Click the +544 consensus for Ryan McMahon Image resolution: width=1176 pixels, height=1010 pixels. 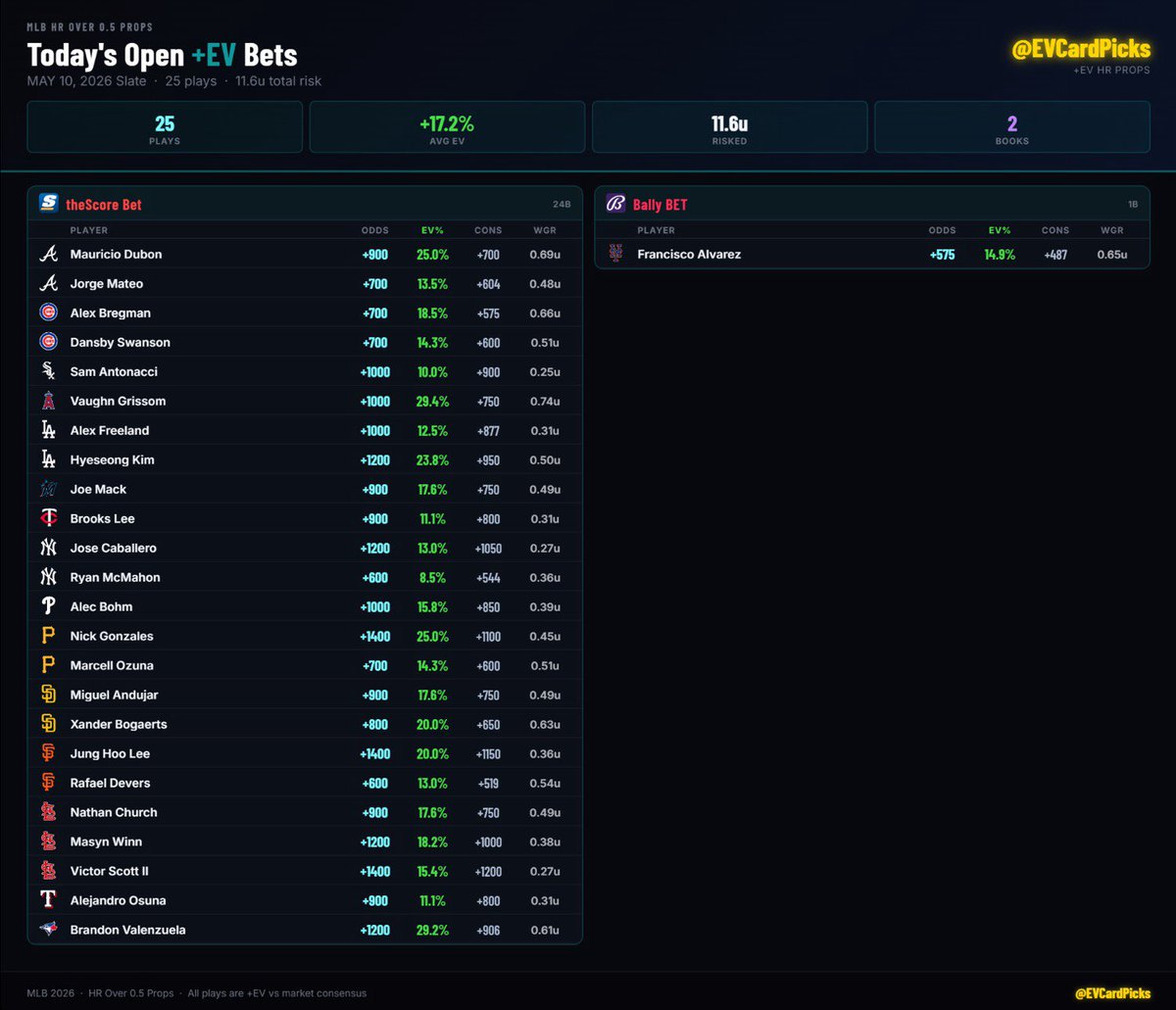click(x=488, y=577)
